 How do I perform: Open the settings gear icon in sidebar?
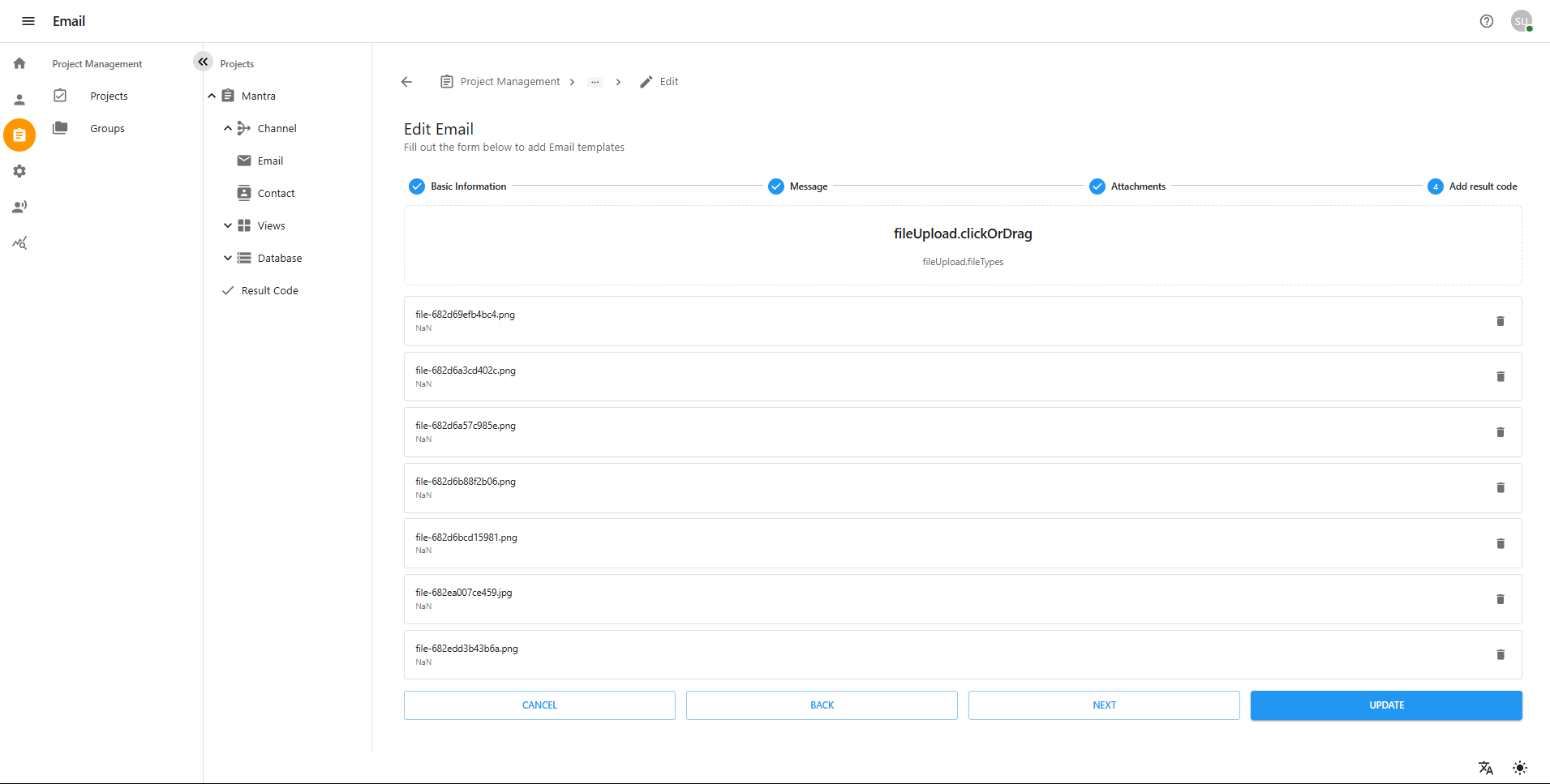(19, 171)
